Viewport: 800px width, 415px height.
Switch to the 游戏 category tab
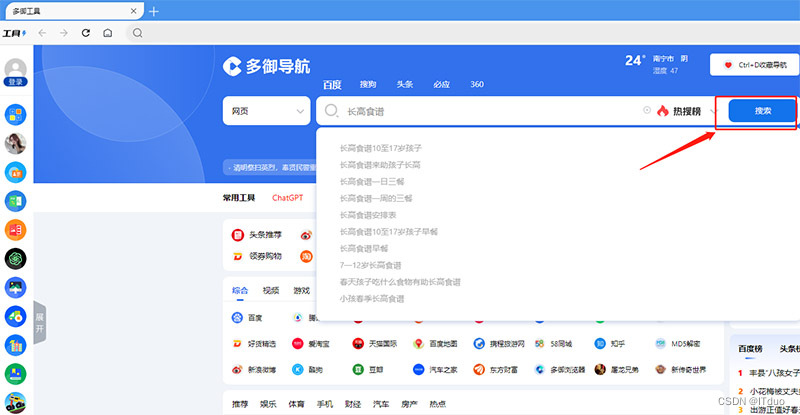tap(302, 290)
